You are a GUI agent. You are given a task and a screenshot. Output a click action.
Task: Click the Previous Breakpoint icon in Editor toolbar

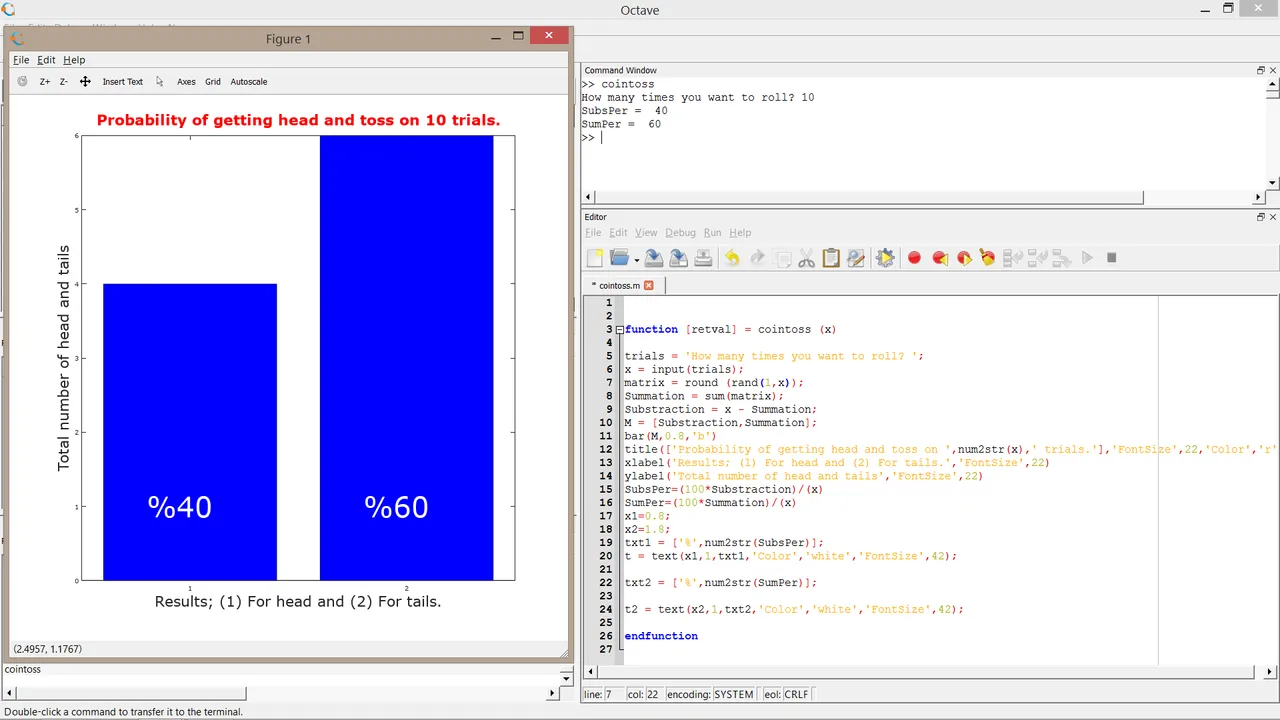pos(939,258)
